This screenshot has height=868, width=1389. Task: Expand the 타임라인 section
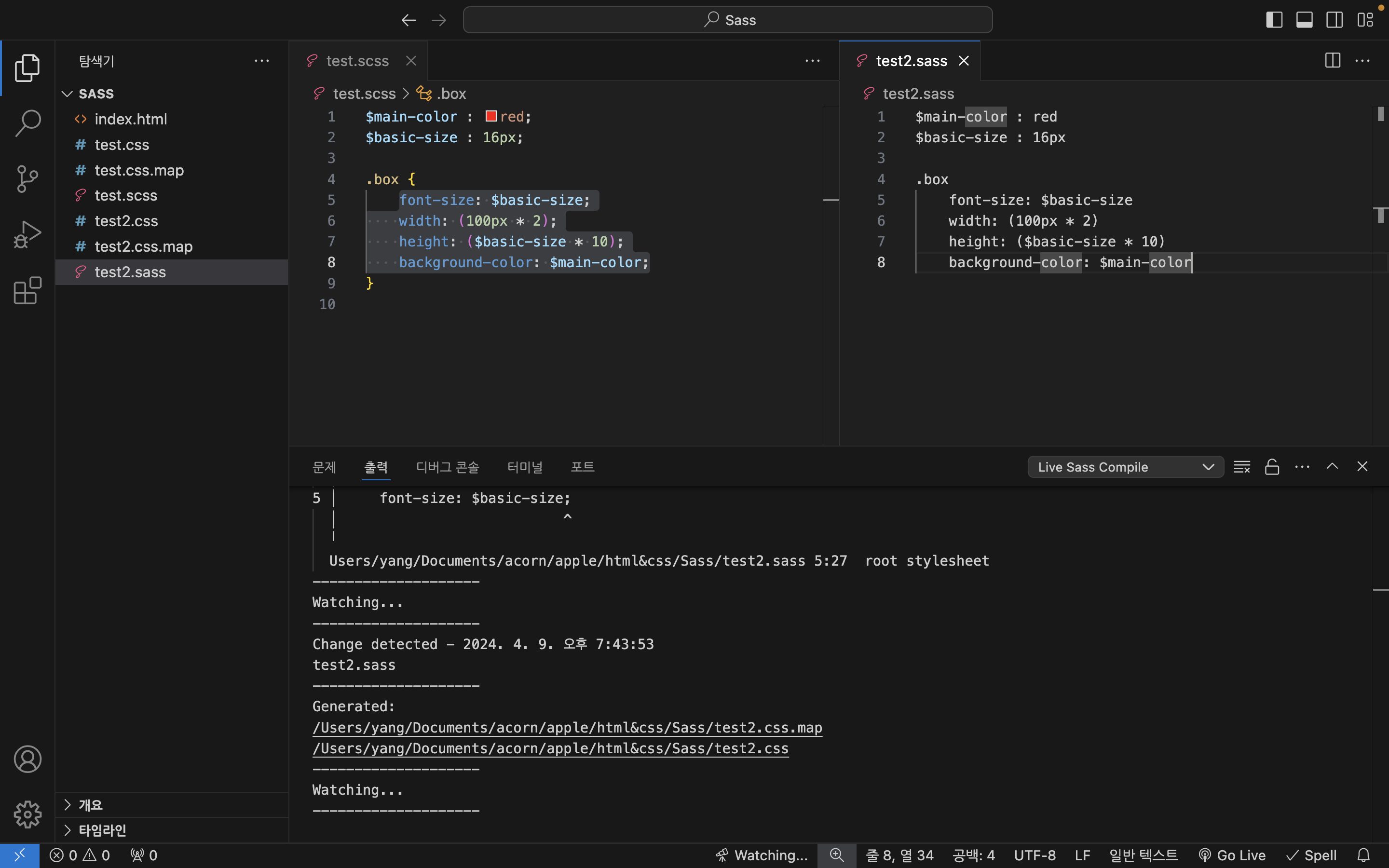coord(102,830)
